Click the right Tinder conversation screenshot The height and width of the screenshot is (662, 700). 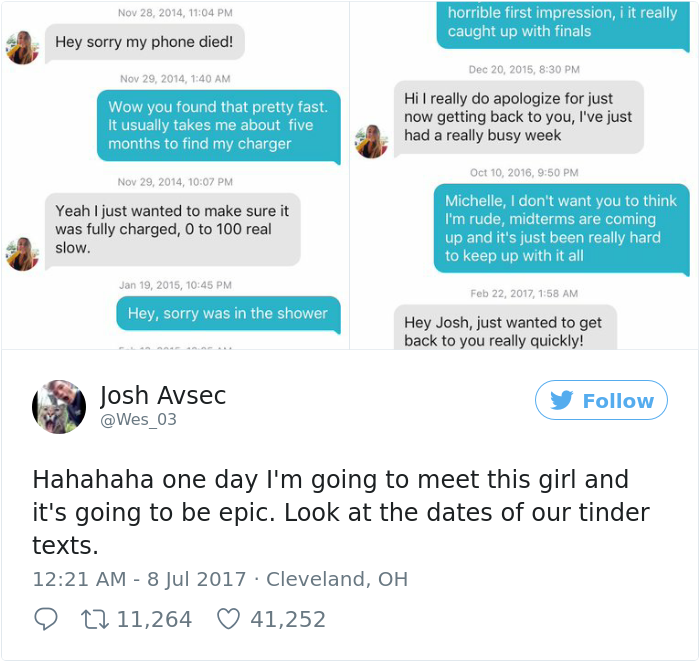524,175
